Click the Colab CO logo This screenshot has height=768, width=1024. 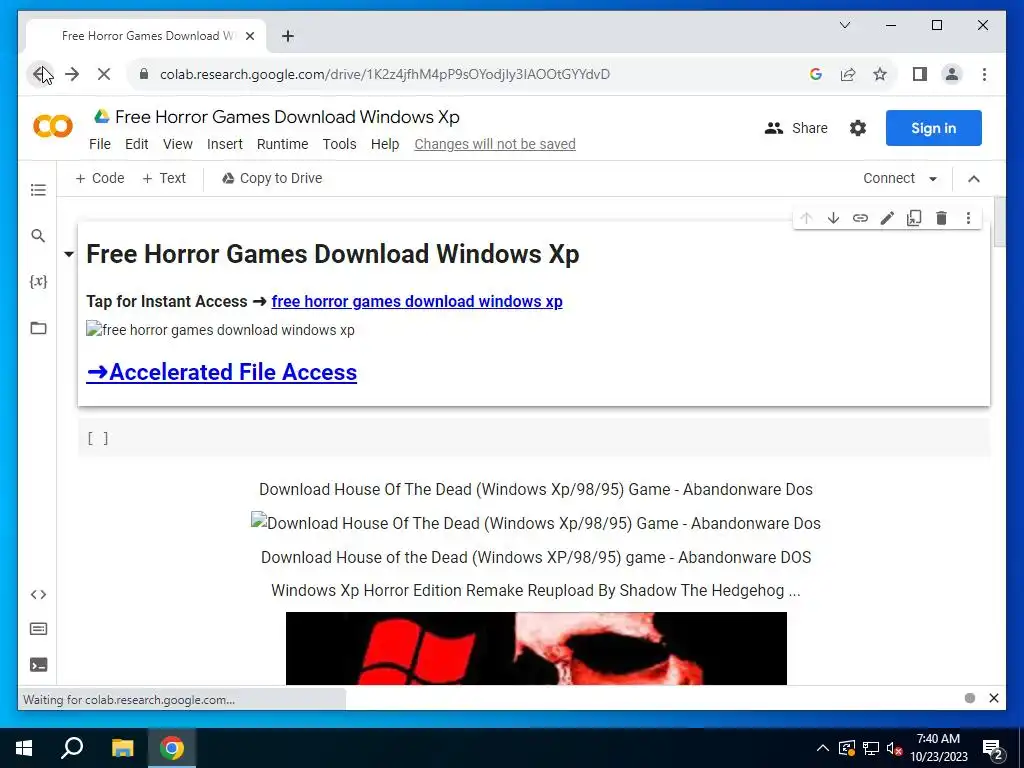pos(53,126)
